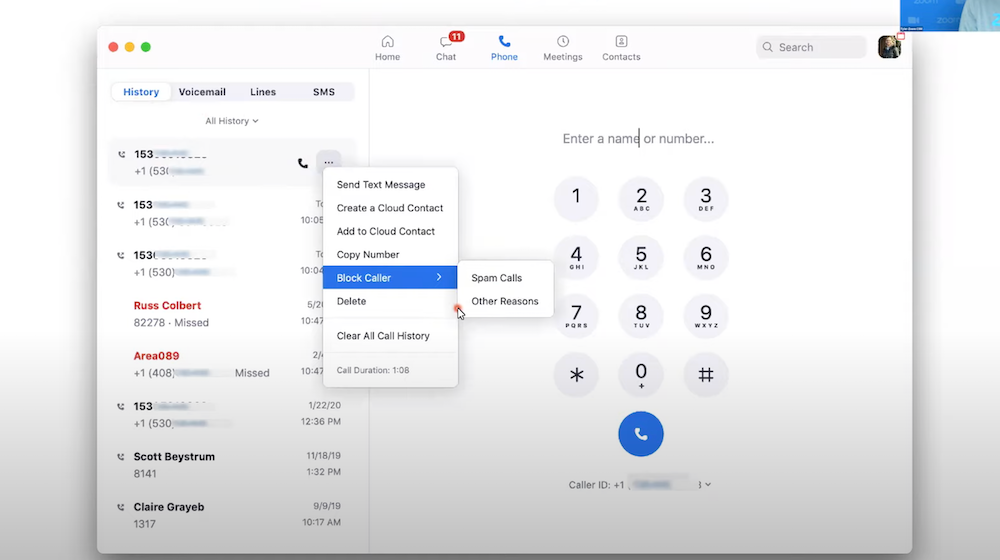Open more options ellipsis button
The image size is (1000, 560).
pos(328,162)
